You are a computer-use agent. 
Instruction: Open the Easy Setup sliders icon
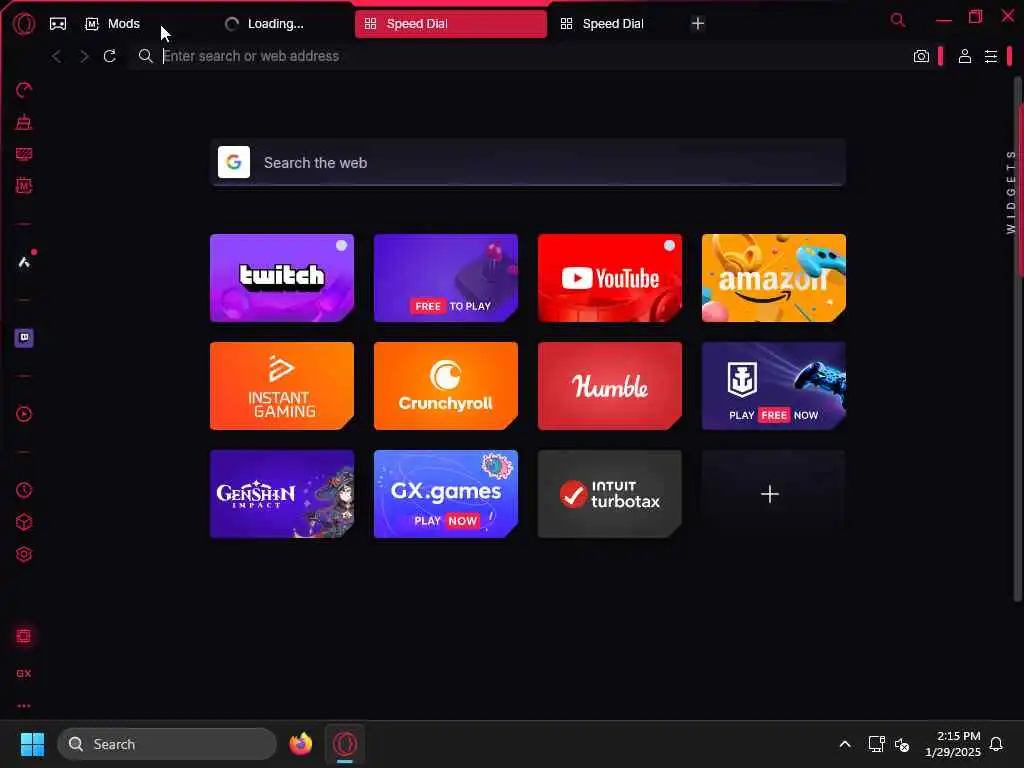991,56
